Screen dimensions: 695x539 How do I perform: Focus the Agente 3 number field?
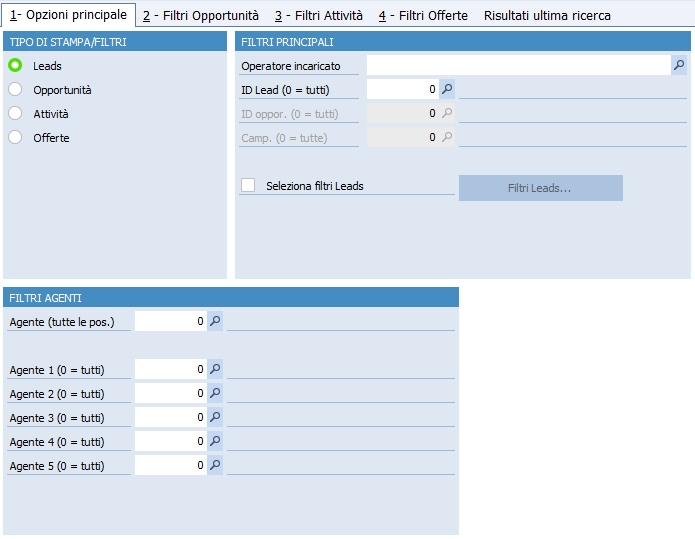(171, 417)
